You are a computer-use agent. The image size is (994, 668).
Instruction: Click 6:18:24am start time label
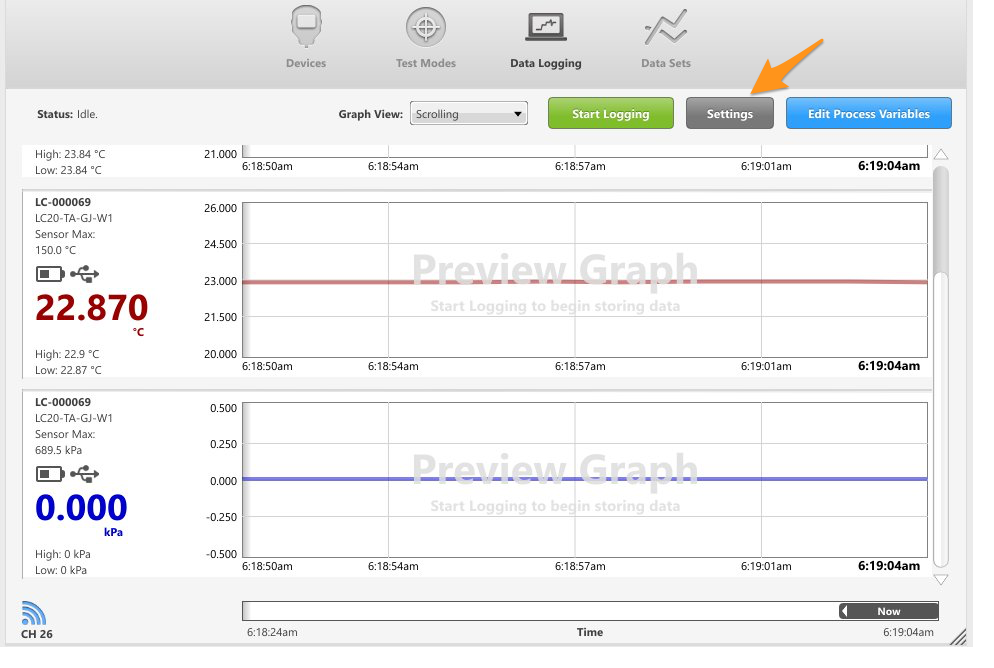pyautogui.click(x=272, y=632)
